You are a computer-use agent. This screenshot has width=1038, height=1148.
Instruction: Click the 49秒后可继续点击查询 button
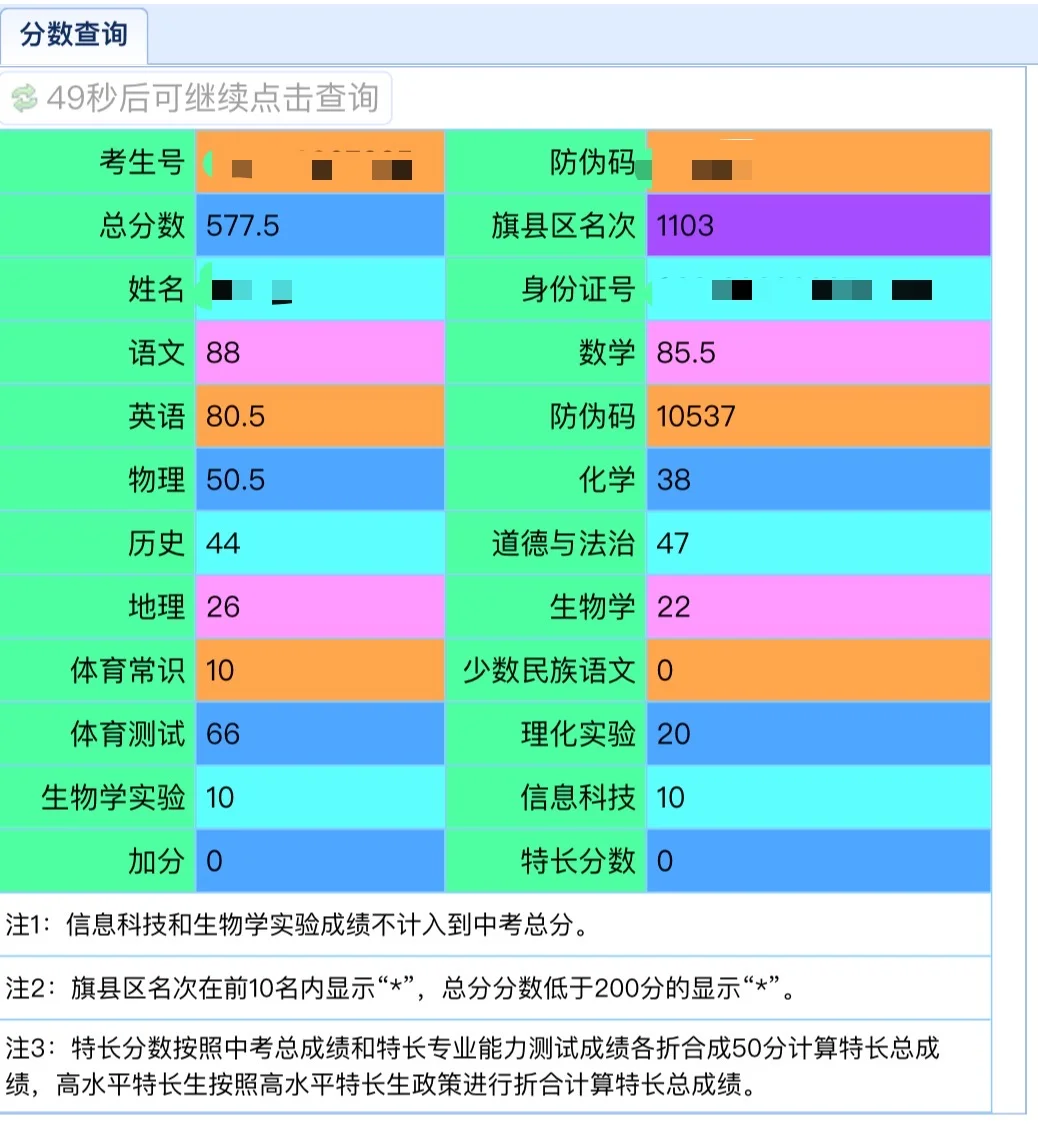pyautogui.click(x=196, y=97)
